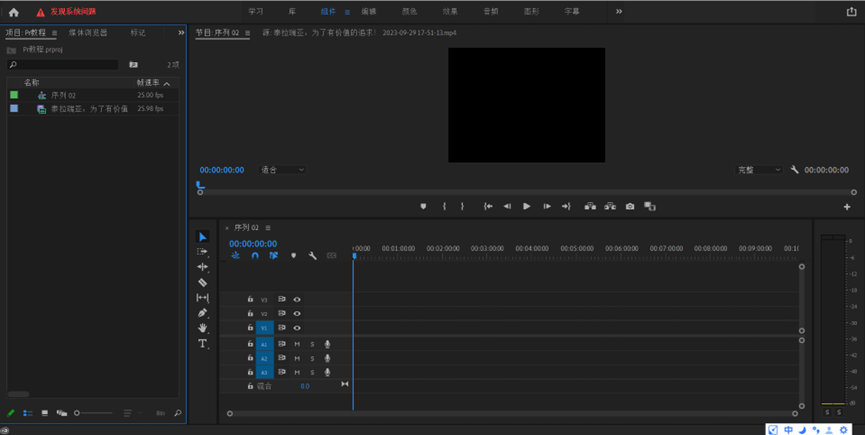Screen dimensions: 865x435
Task: Expand the workspace overflow chevron menu
Action: tap(619, 12)
